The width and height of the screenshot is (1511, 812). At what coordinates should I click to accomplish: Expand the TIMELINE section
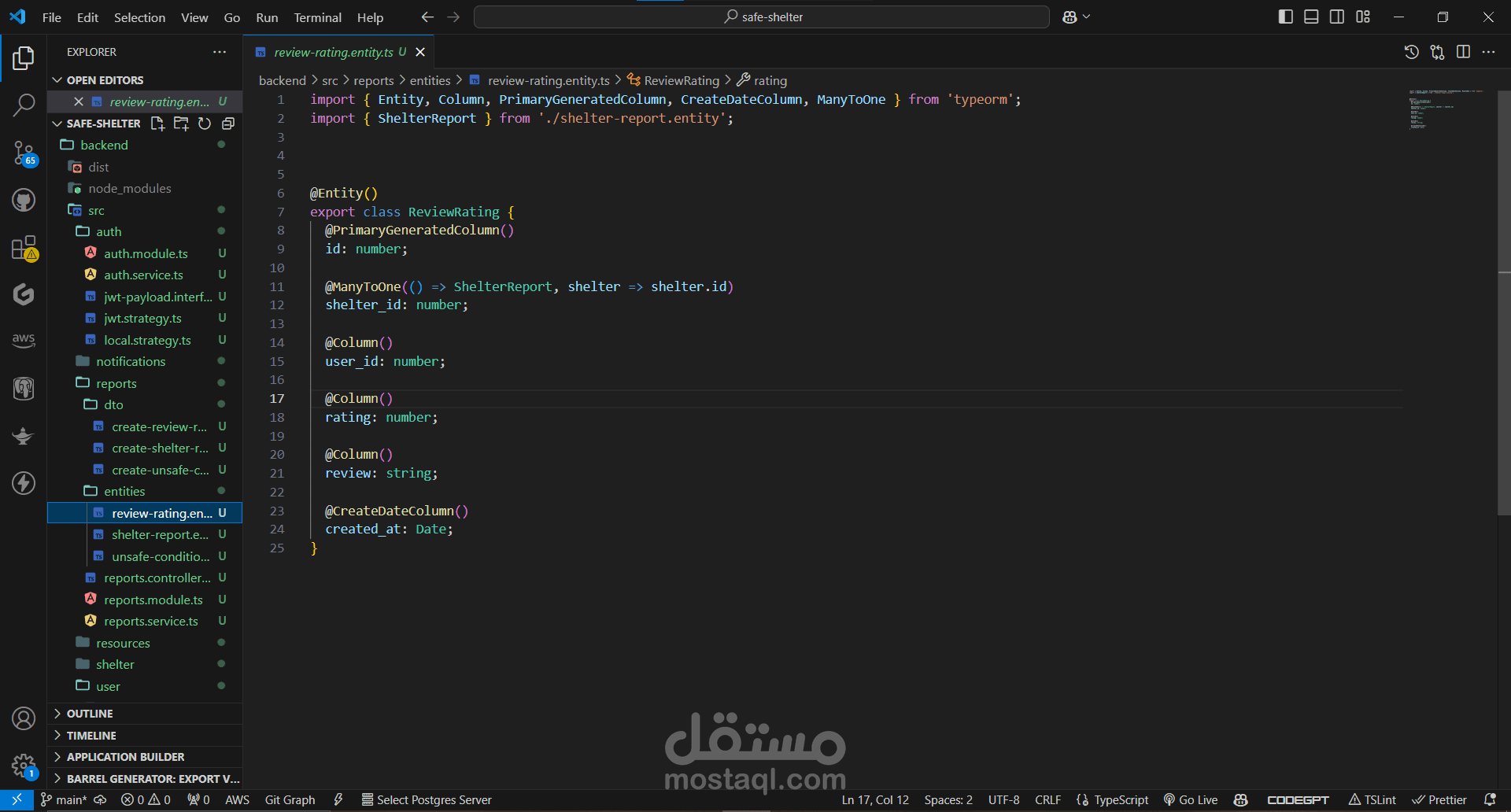[x=146, y=736]
